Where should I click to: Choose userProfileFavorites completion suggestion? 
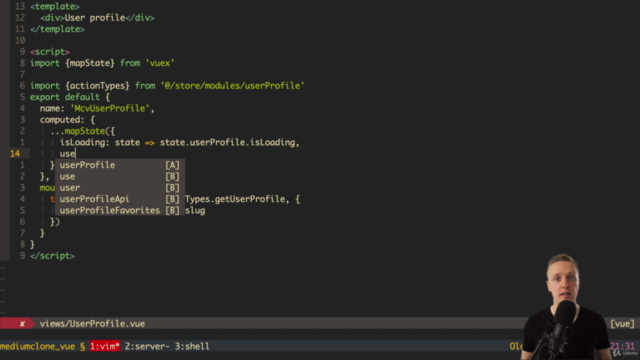coord(120,210)
